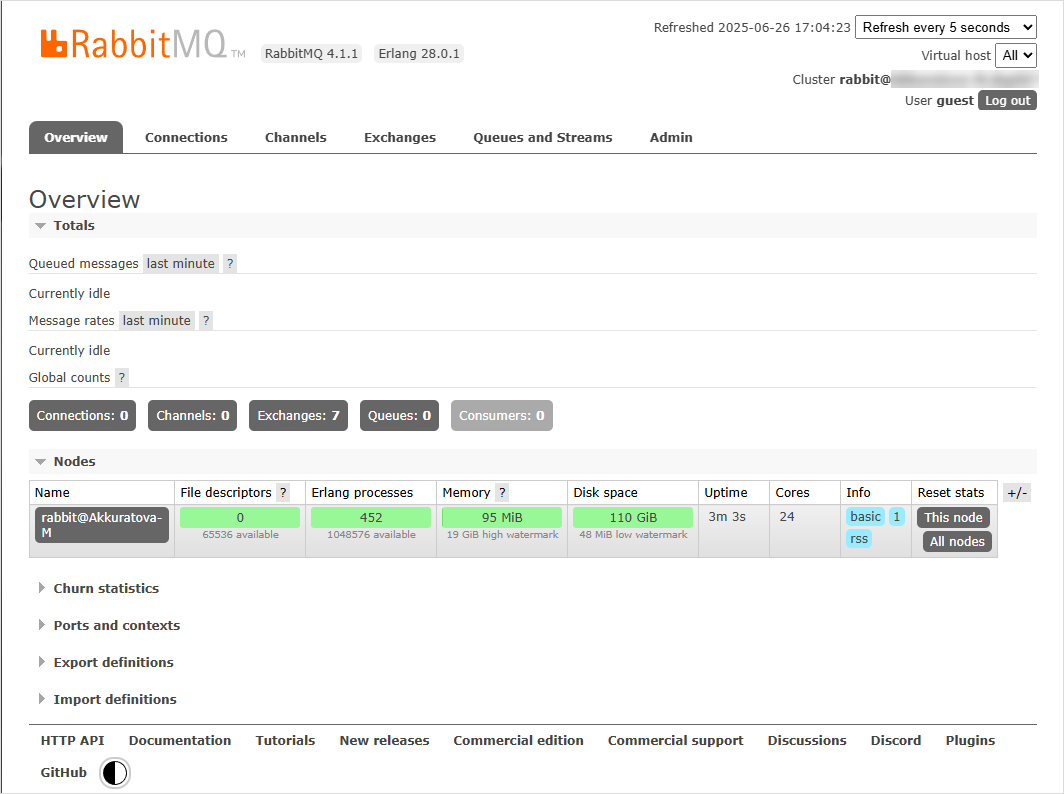
Task: Toggle node columns with +/- button
Action: click(1016, 493)
